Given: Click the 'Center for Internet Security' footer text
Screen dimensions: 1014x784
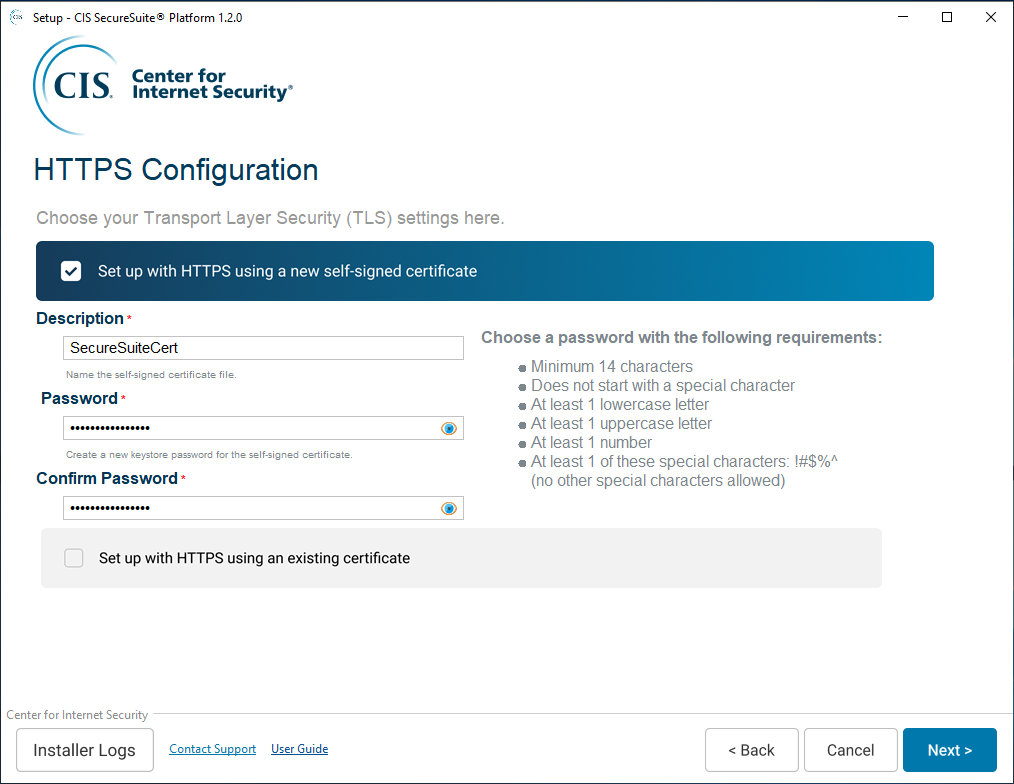Looking at the screenshot, I should point(77,715).
